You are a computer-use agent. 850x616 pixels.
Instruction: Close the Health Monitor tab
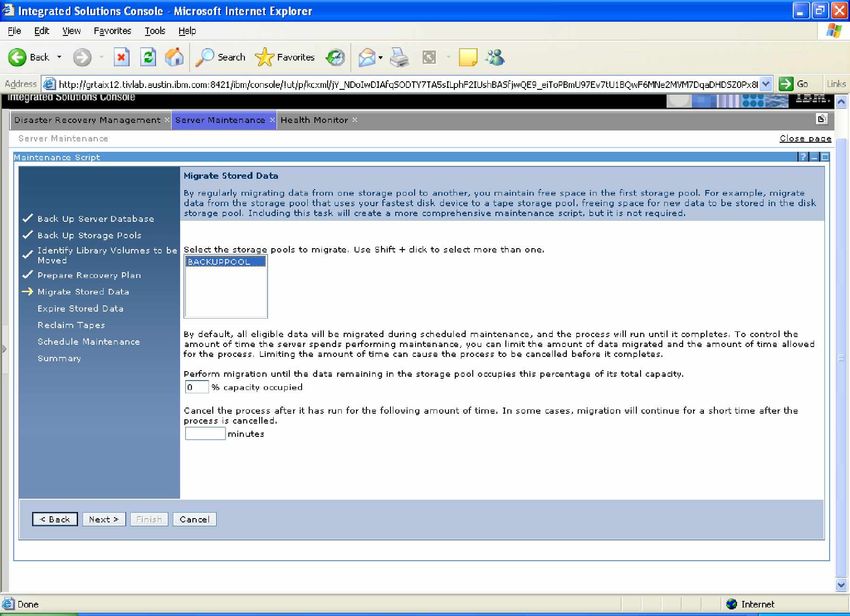(355, 120)
